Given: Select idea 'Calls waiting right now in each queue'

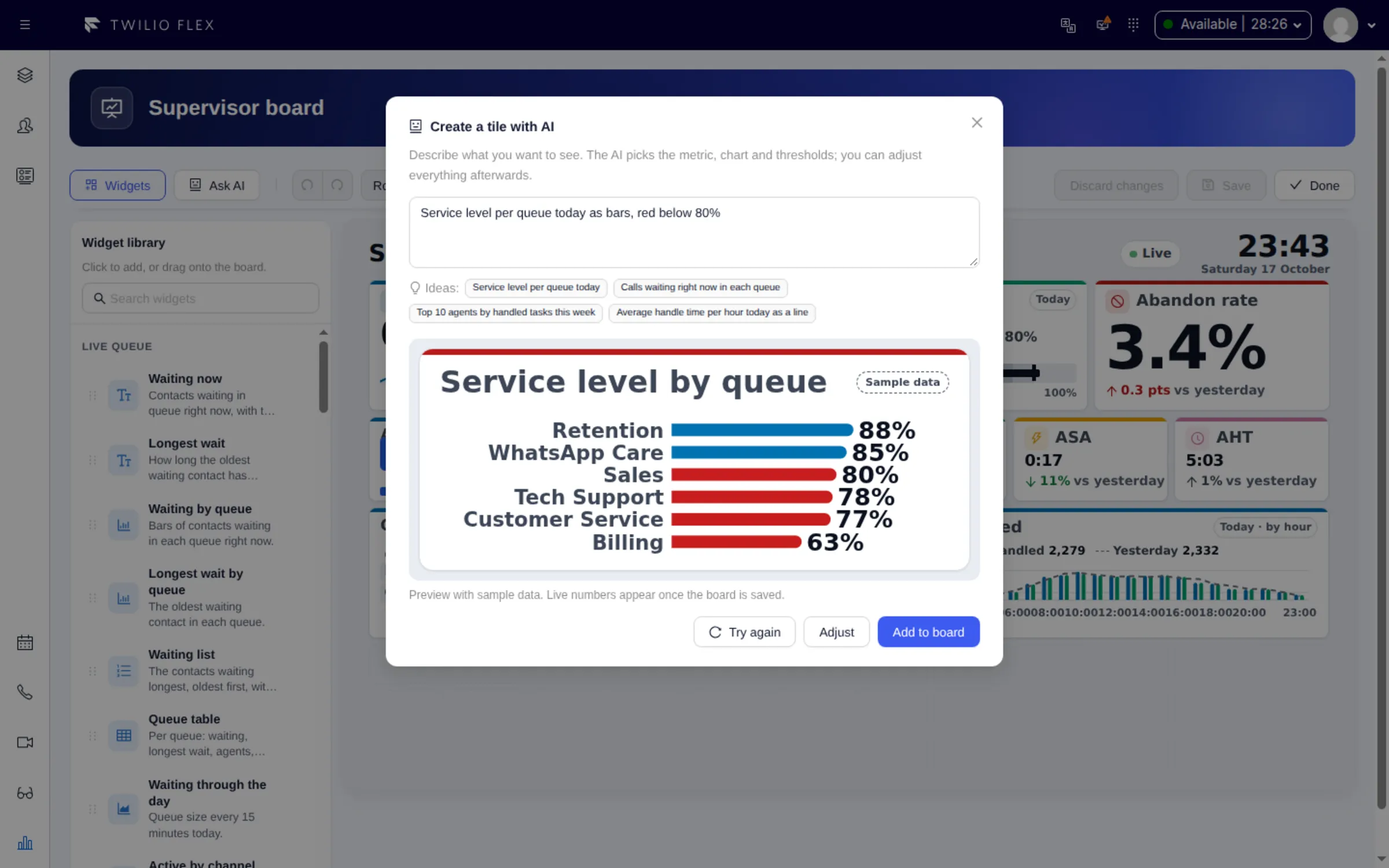Looking at the screenshot, I should click(700, 288).
